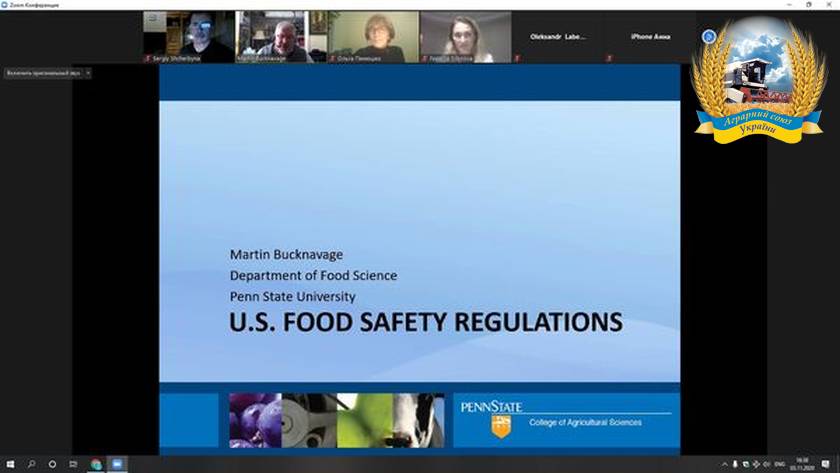Click the slide title U.S. FOOD SAFETY REGULATIONS
840x473 pixels.
426,322
